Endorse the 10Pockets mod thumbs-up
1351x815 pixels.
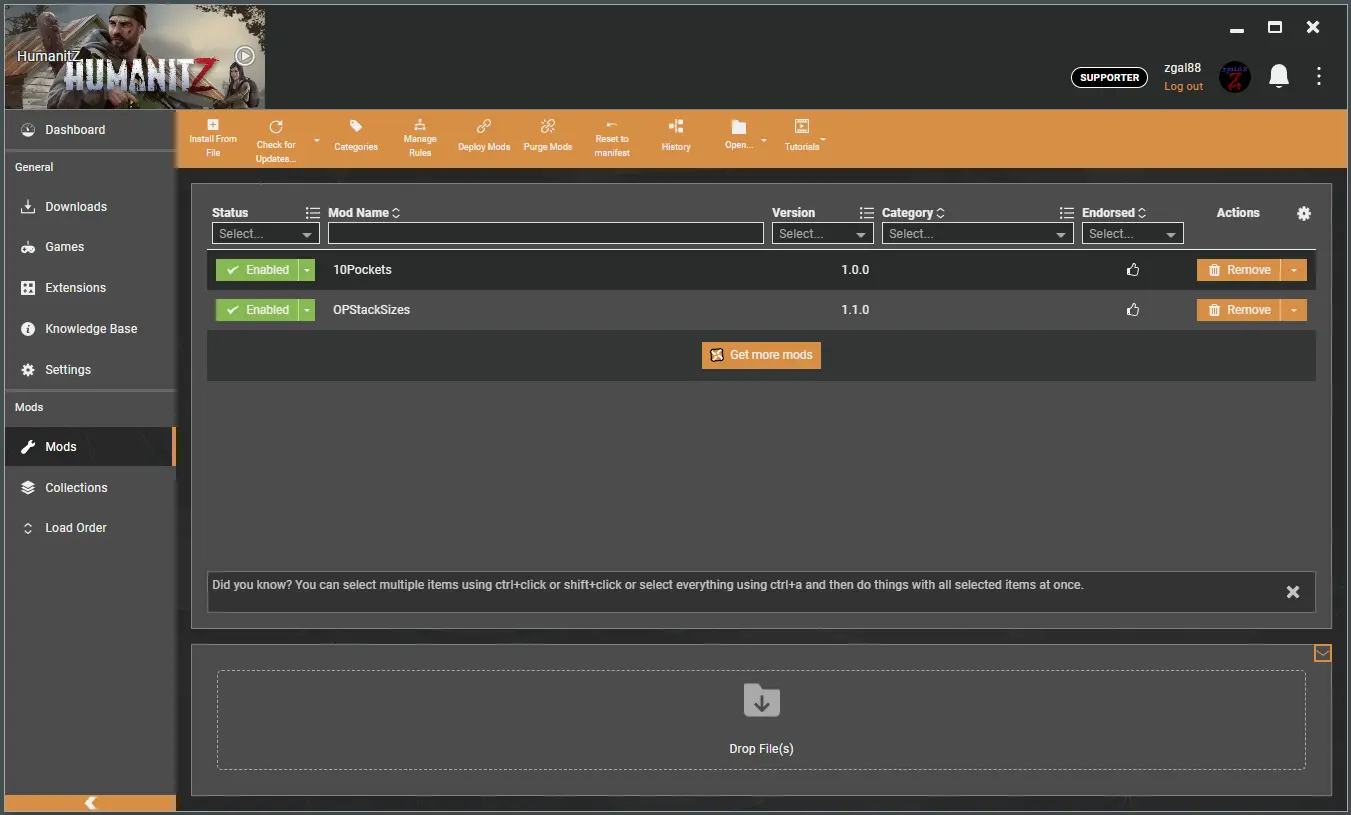coord(1133,270)
